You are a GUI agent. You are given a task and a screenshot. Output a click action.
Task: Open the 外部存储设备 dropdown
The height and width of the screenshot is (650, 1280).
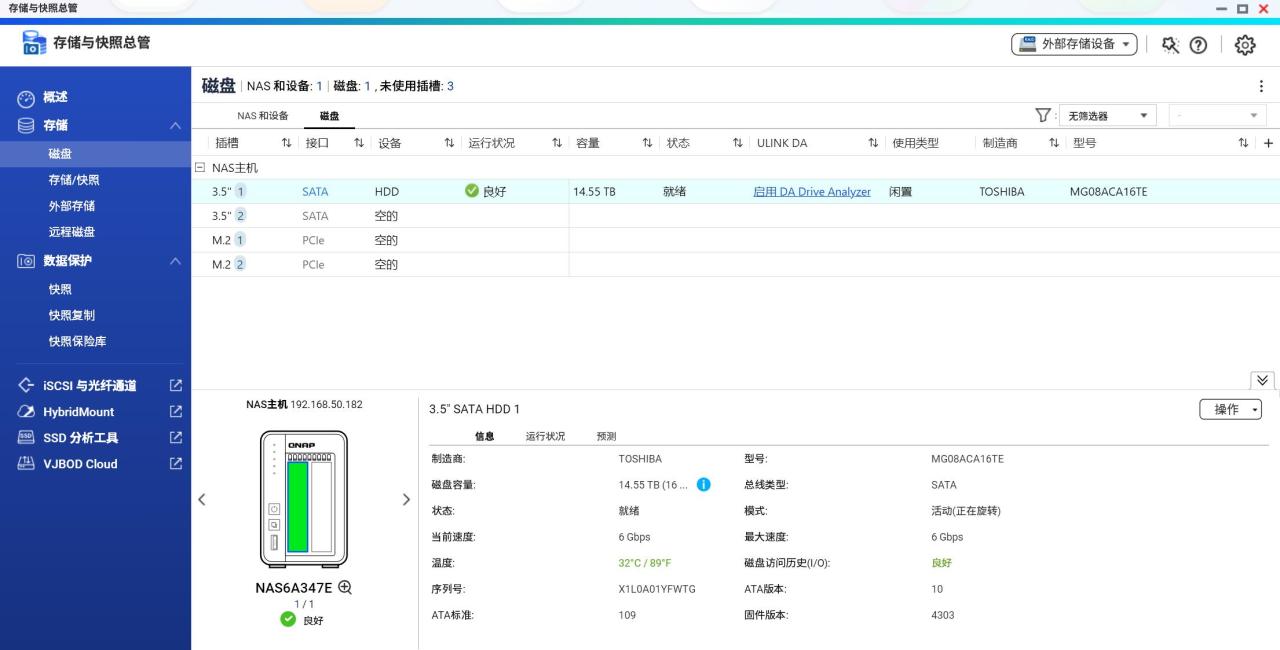point(1074,44)
